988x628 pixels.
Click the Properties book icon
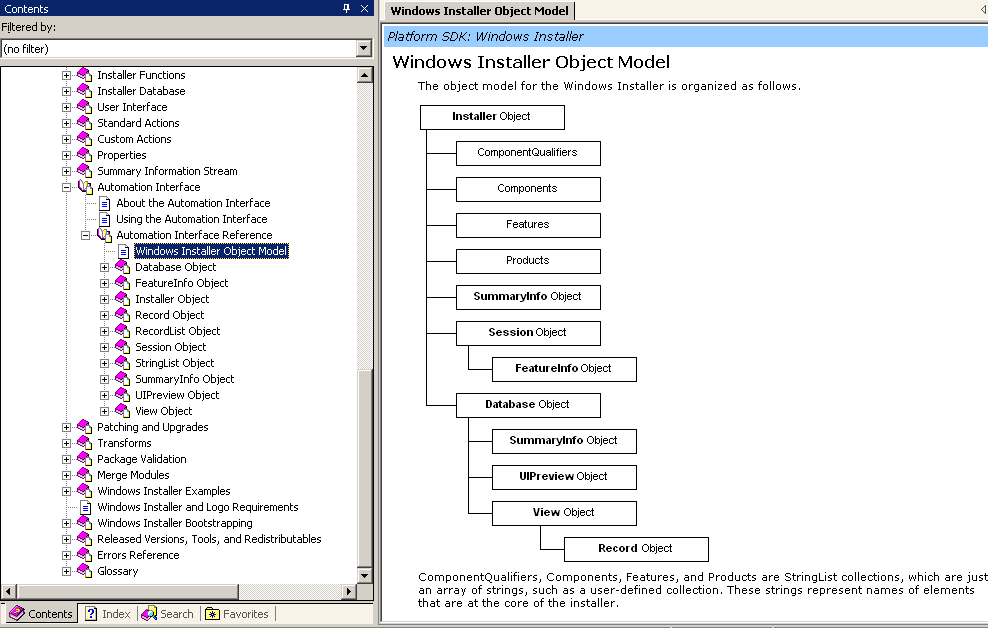(84, 155)
